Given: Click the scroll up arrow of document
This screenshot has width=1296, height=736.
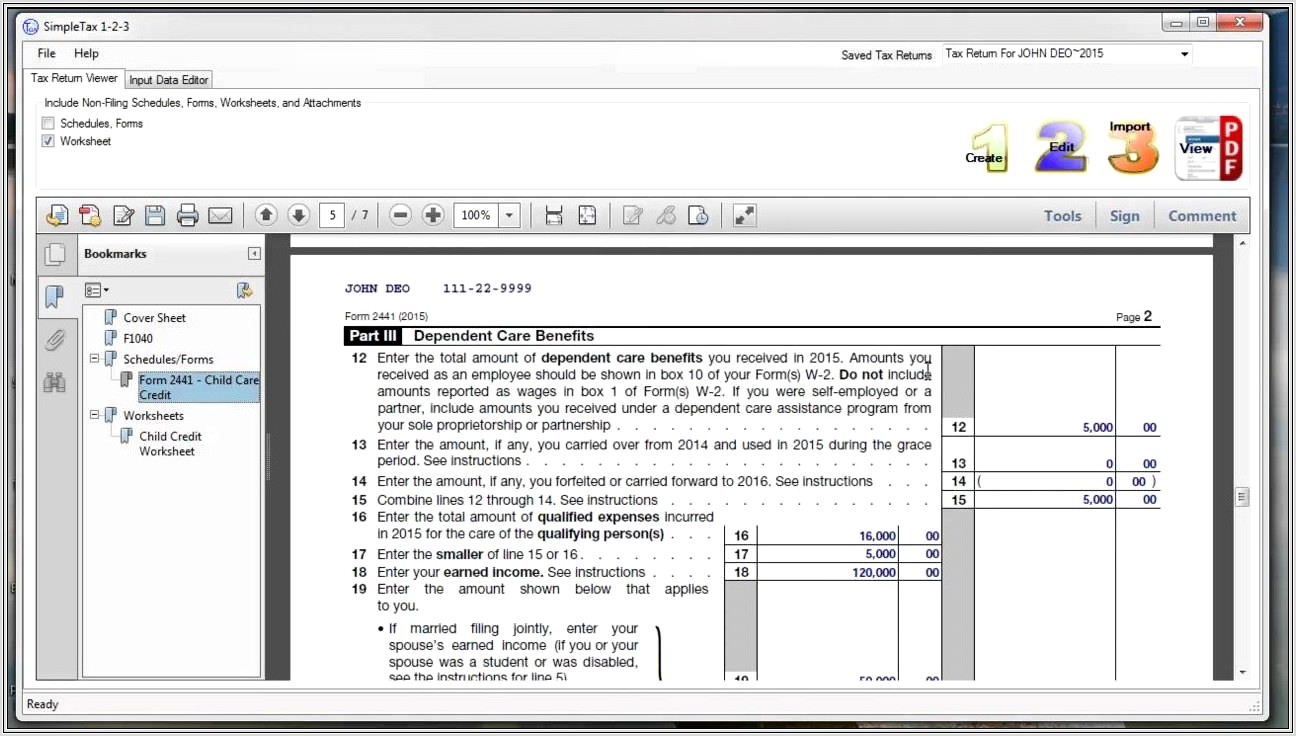Looking at the screenshot, I should [1242, 243].
